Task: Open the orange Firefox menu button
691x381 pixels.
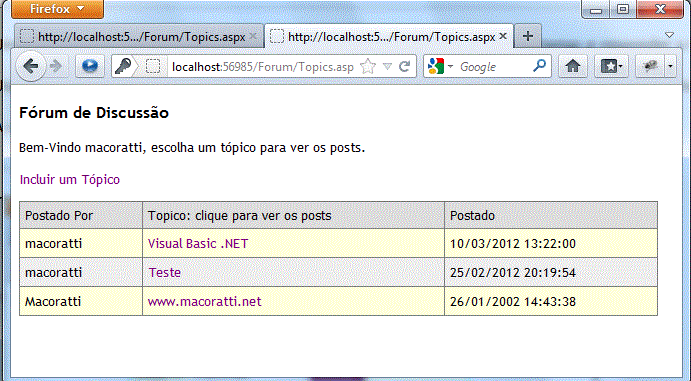Action: point(57,9)
